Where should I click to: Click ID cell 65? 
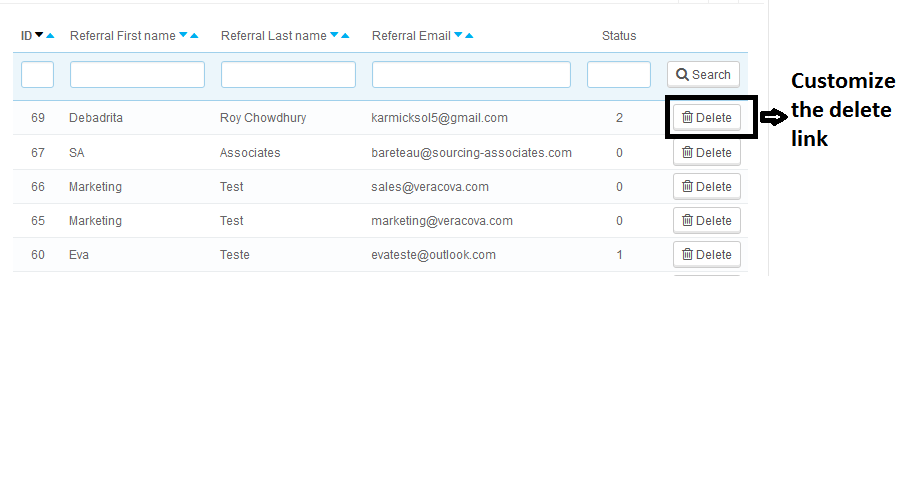point(38,221)
